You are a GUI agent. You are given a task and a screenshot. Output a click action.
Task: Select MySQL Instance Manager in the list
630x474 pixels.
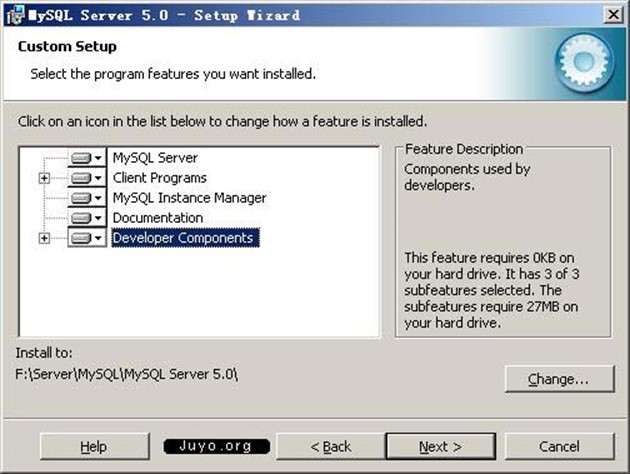pos(189,198)
